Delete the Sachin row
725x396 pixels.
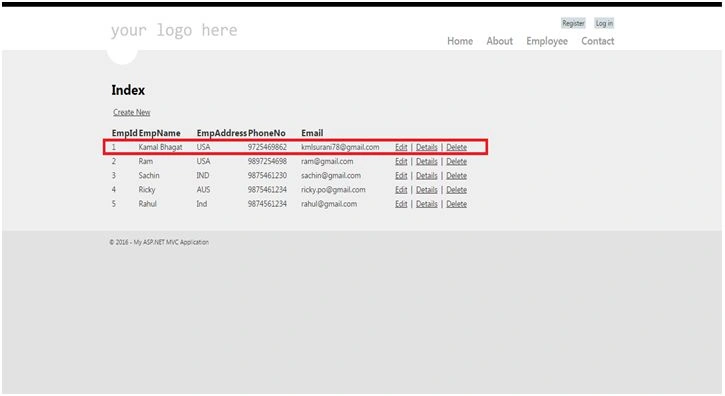pos(456,176)
